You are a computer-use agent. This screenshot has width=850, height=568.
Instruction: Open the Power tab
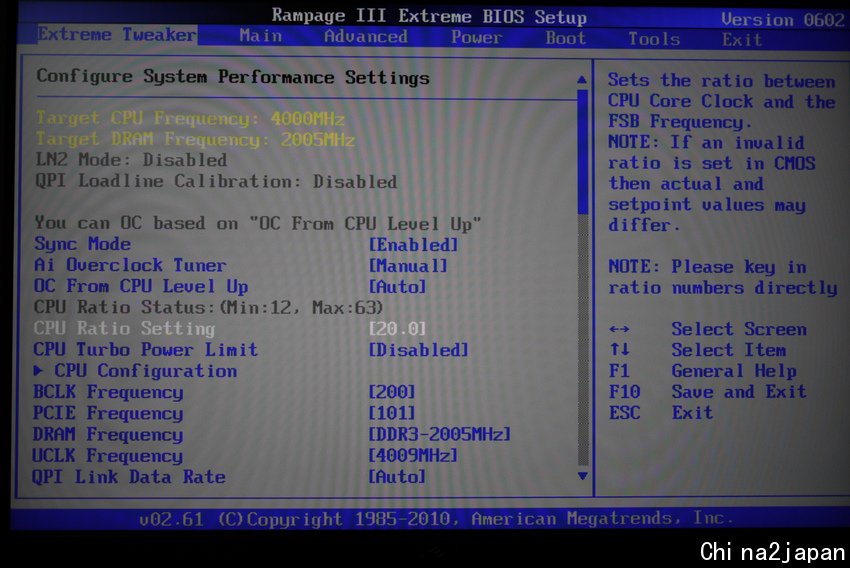[x=476, y=37]
